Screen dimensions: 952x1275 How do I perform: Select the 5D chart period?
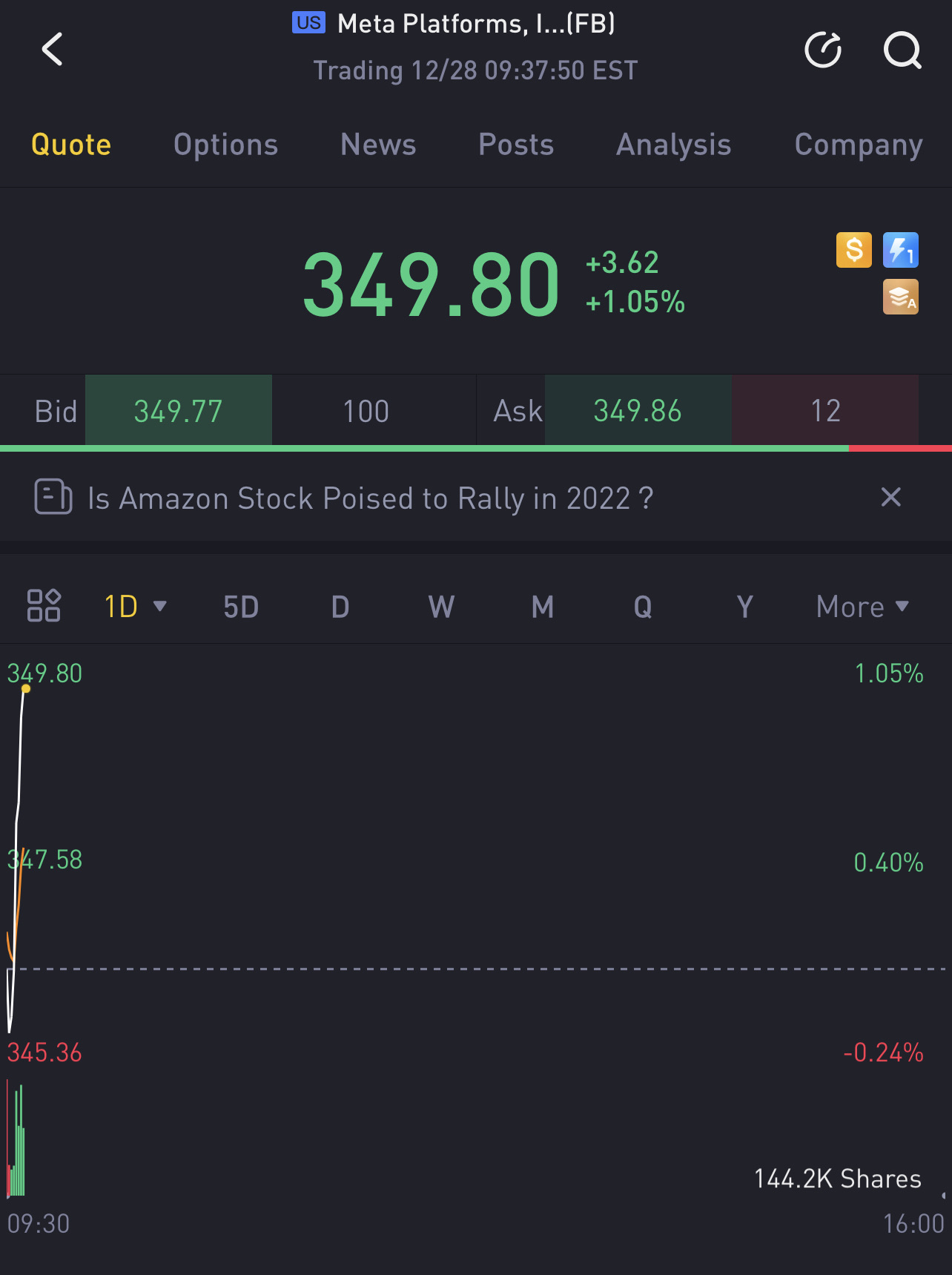[x=241, y=607]
